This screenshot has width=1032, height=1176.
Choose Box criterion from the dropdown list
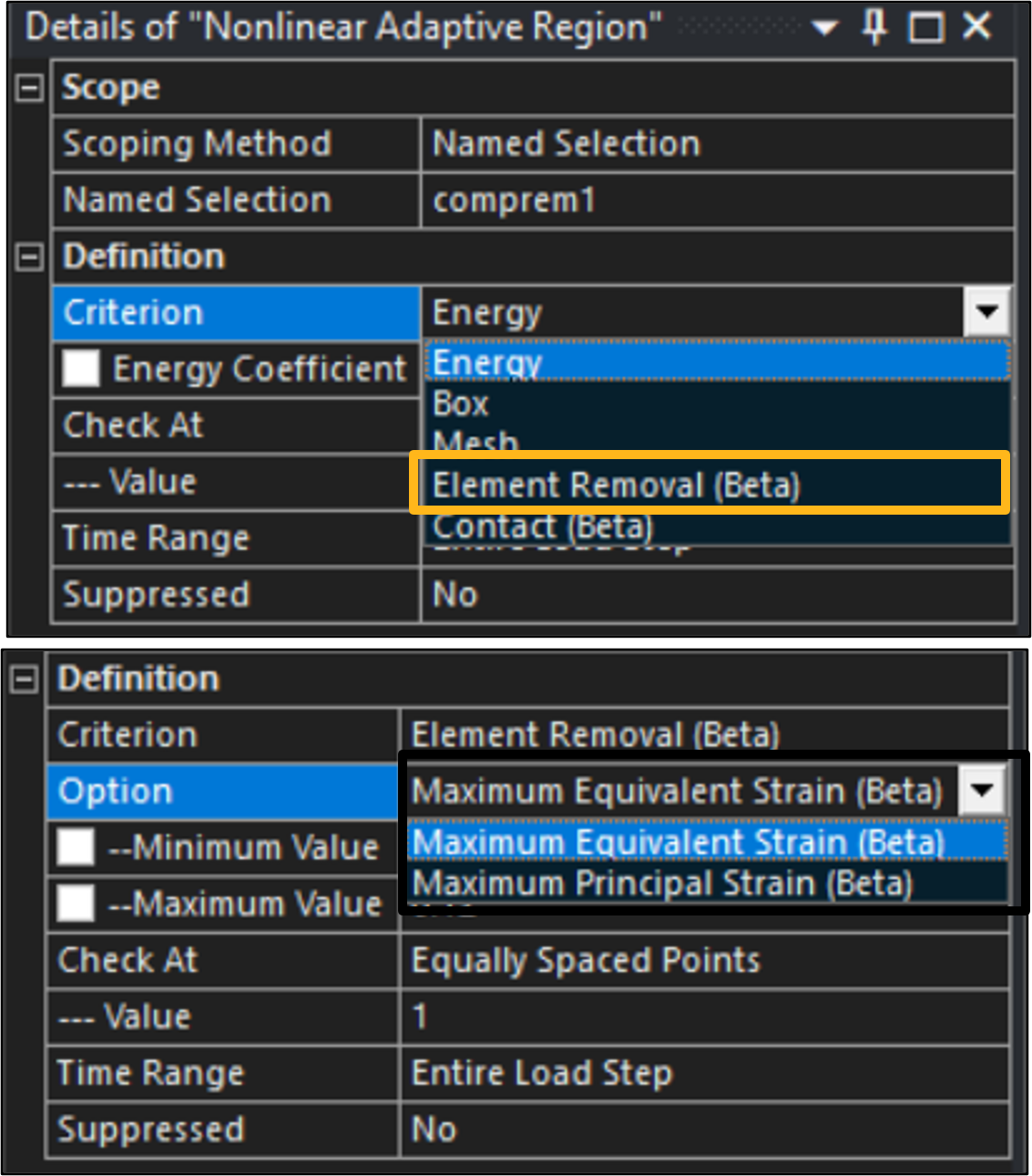(461, 404)
